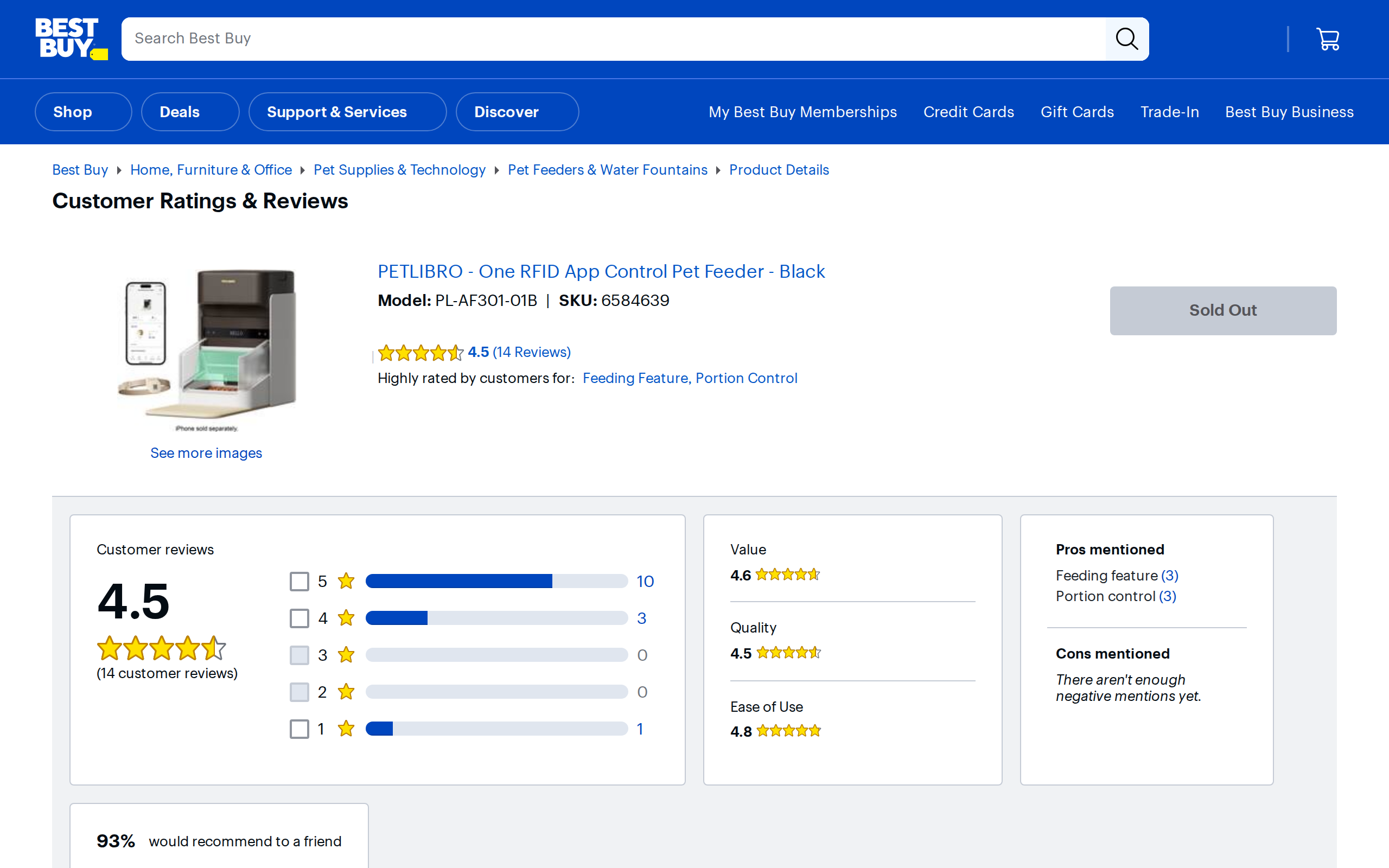Click the 4.5 (14 Reviews) link
The height and width of the screenshot is (868, 1389).
tap(519, 352)
